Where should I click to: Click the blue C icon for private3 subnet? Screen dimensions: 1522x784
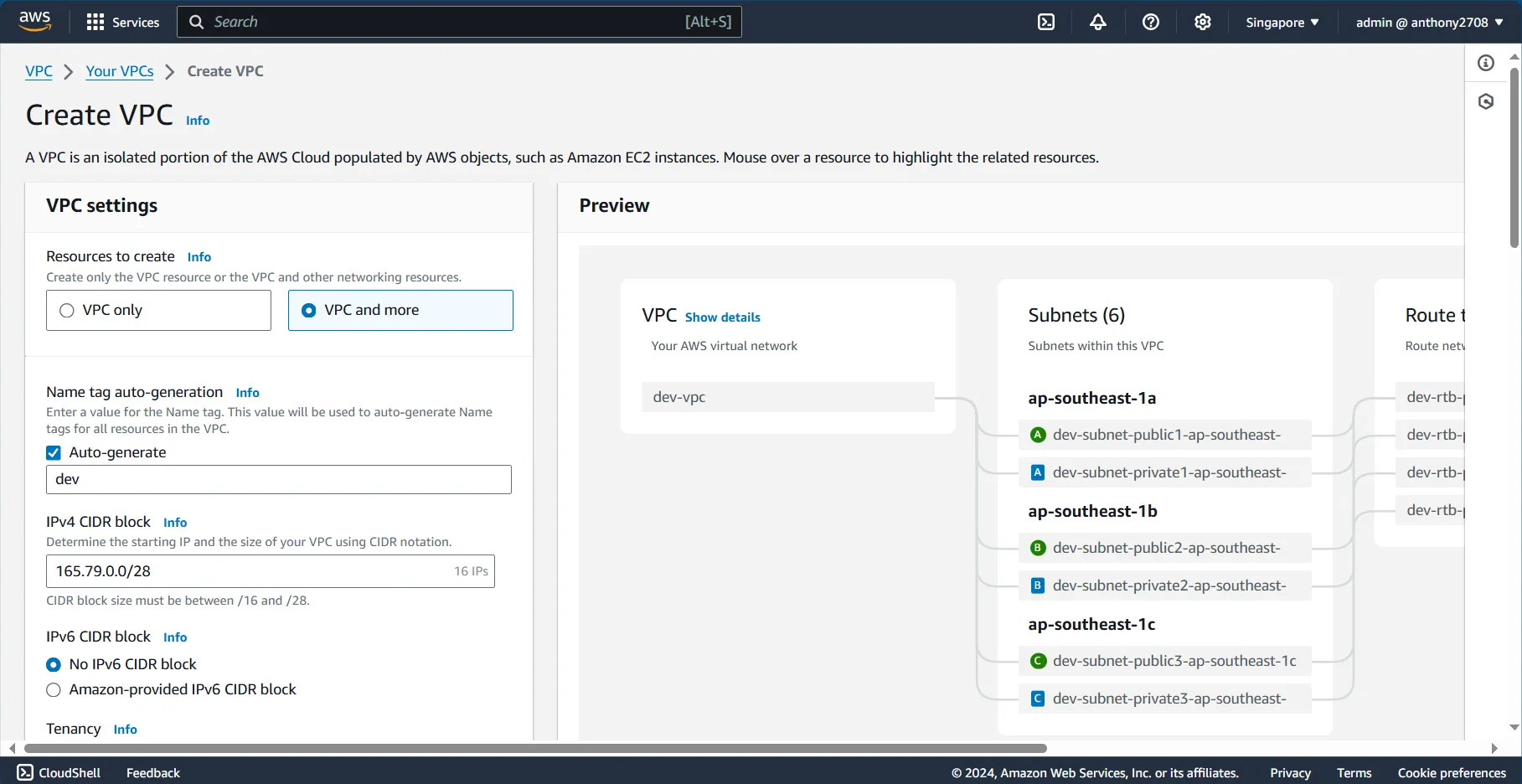[1038, 699]
